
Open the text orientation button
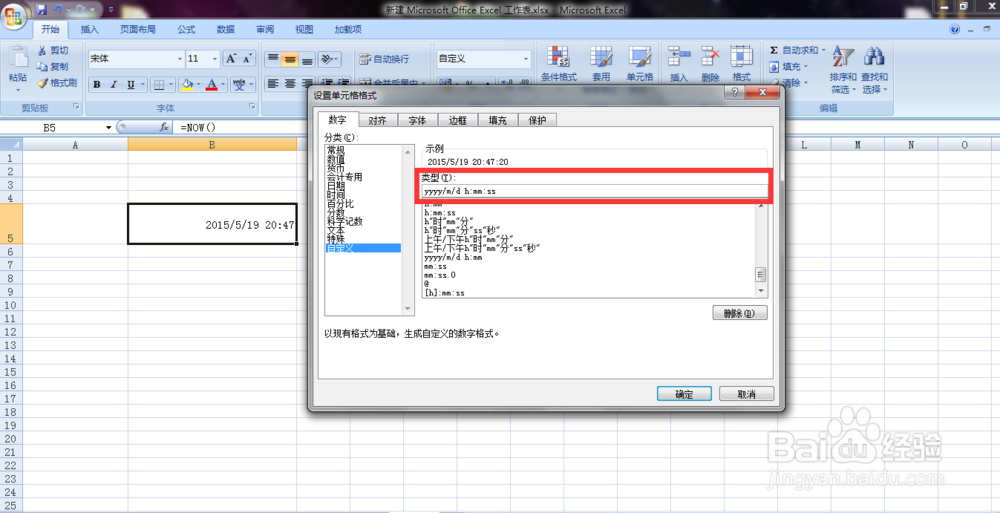(329, 59)
